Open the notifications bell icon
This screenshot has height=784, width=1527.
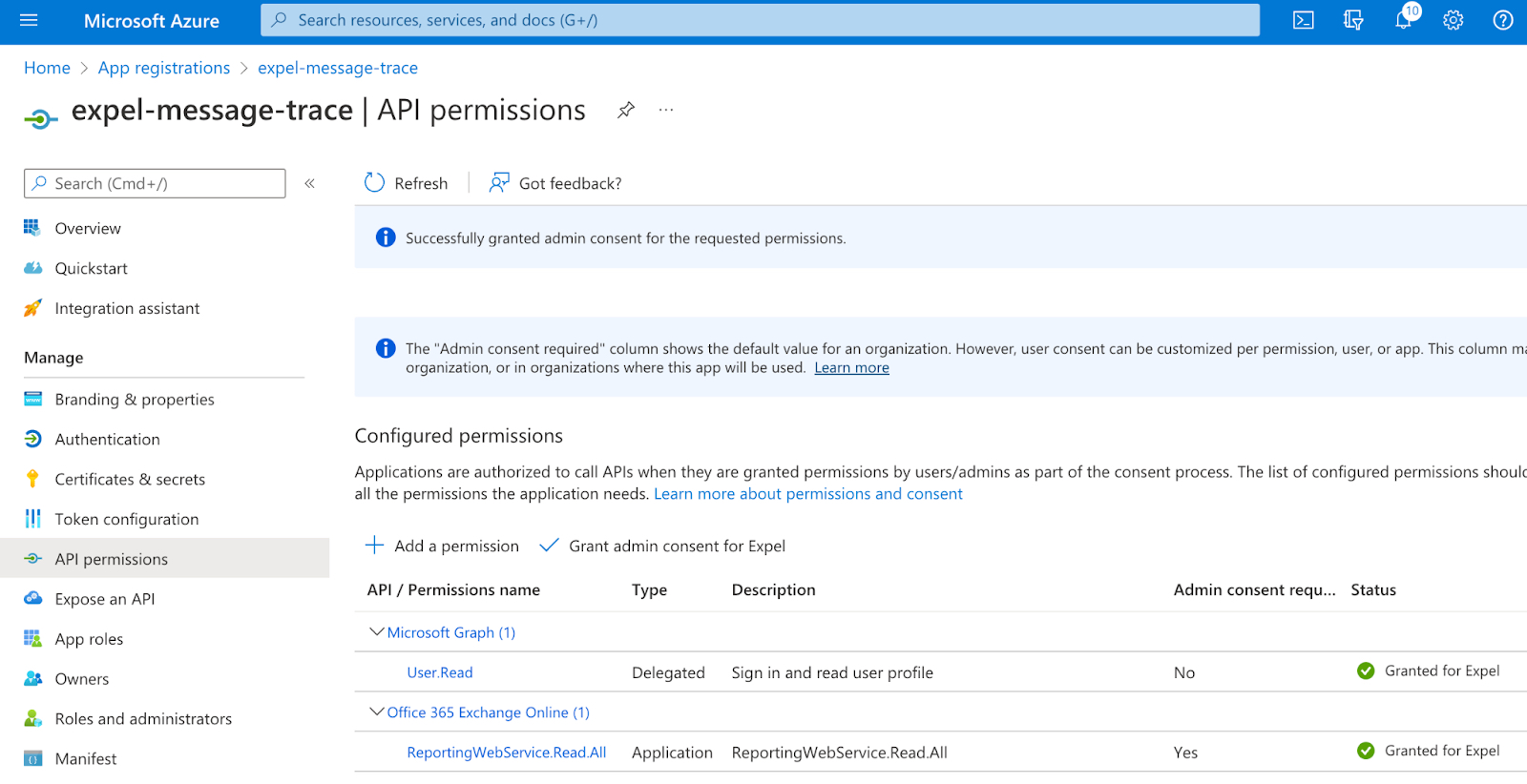pos(1404,19)
